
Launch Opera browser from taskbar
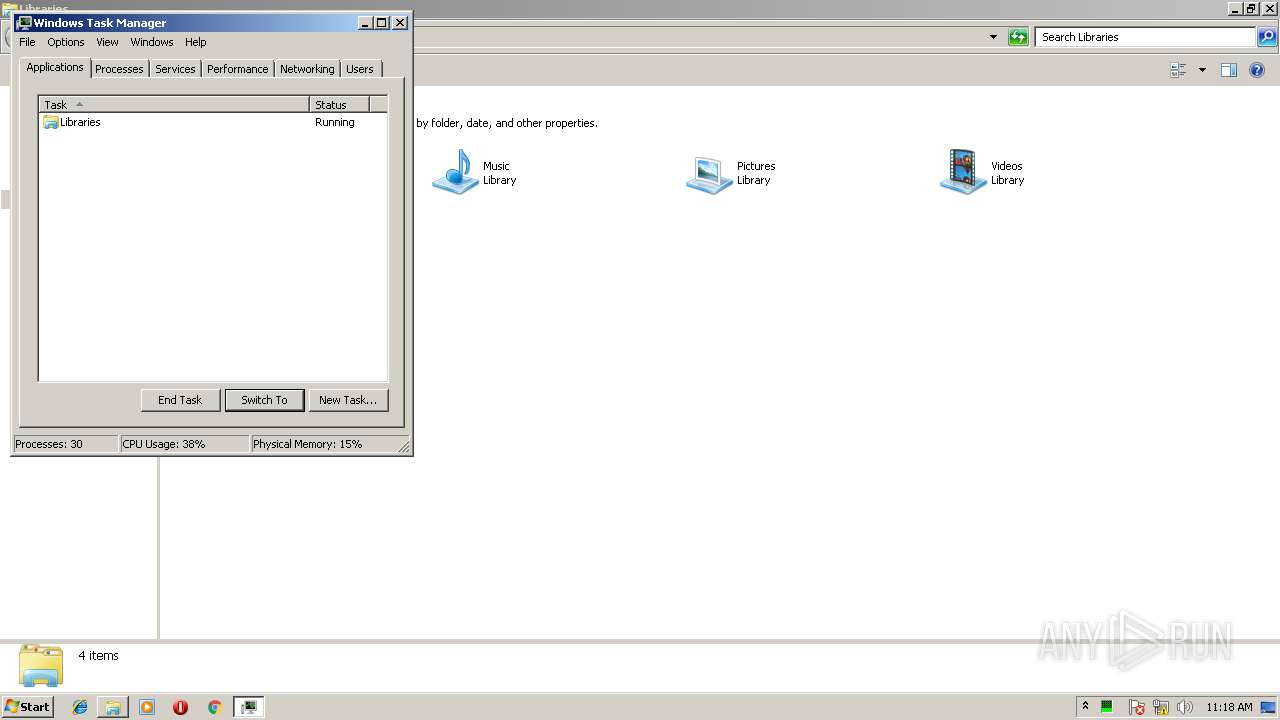point(180,707)
